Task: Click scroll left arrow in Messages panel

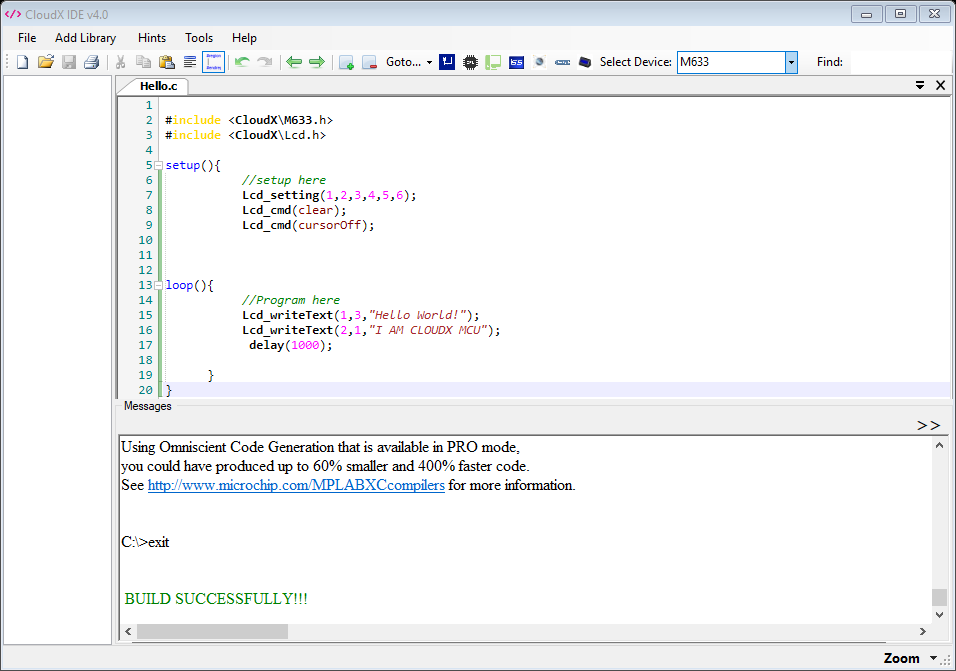Action: pos(128,631)
